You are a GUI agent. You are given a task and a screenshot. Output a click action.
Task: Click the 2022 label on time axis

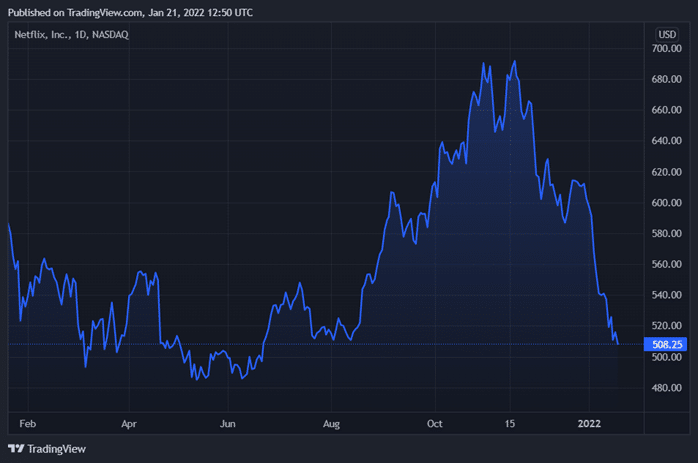589,424
